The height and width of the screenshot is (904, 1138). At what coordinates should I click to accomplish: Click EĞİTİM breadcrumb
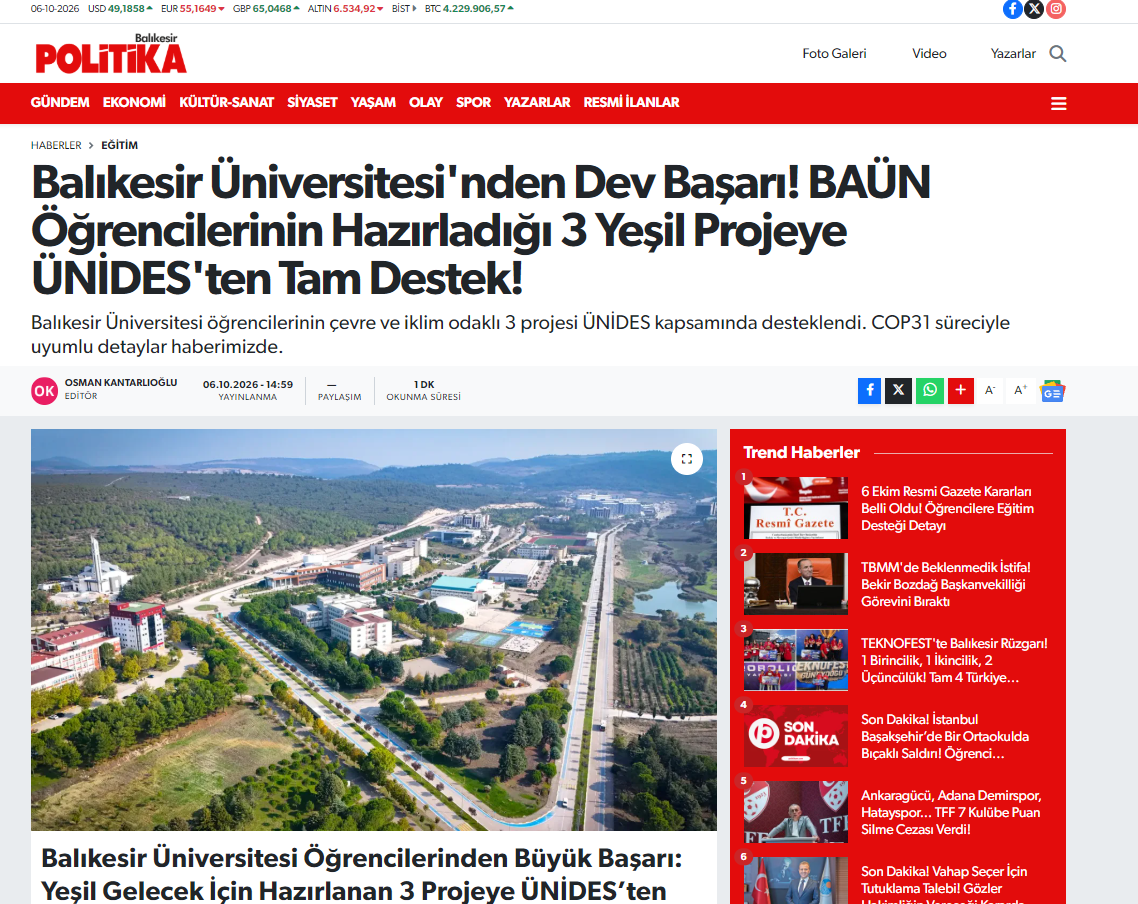pos(119,145)
